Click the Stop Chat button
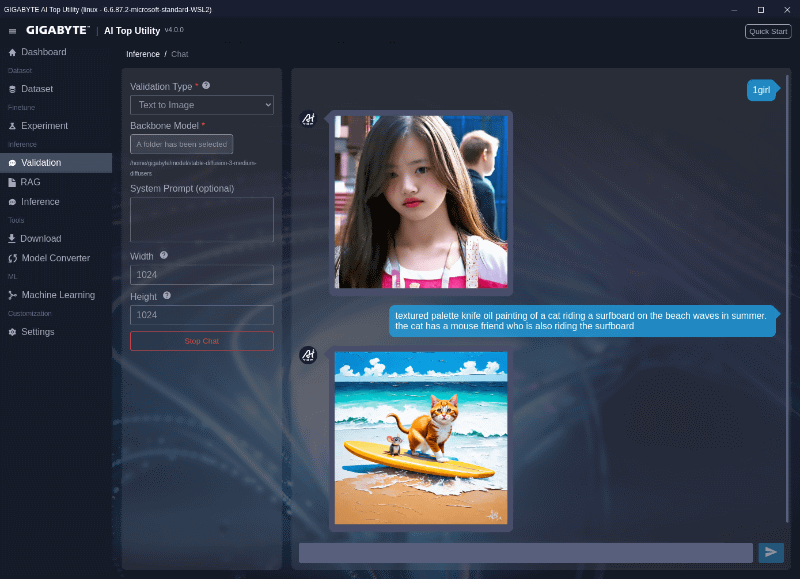This screenshot has width=800, height=579. (x=201, y=340)
